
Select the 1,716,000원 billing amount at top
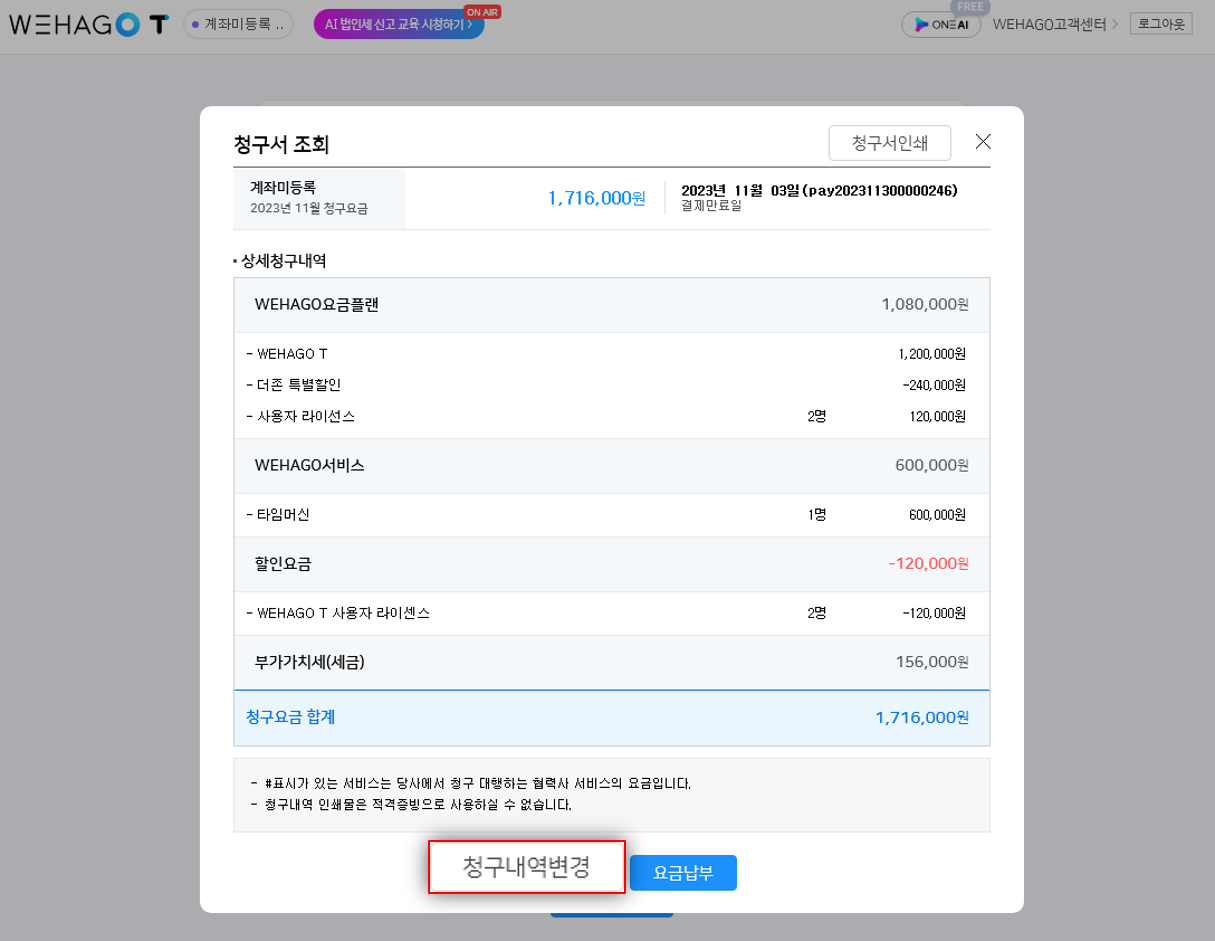(596, 198)
